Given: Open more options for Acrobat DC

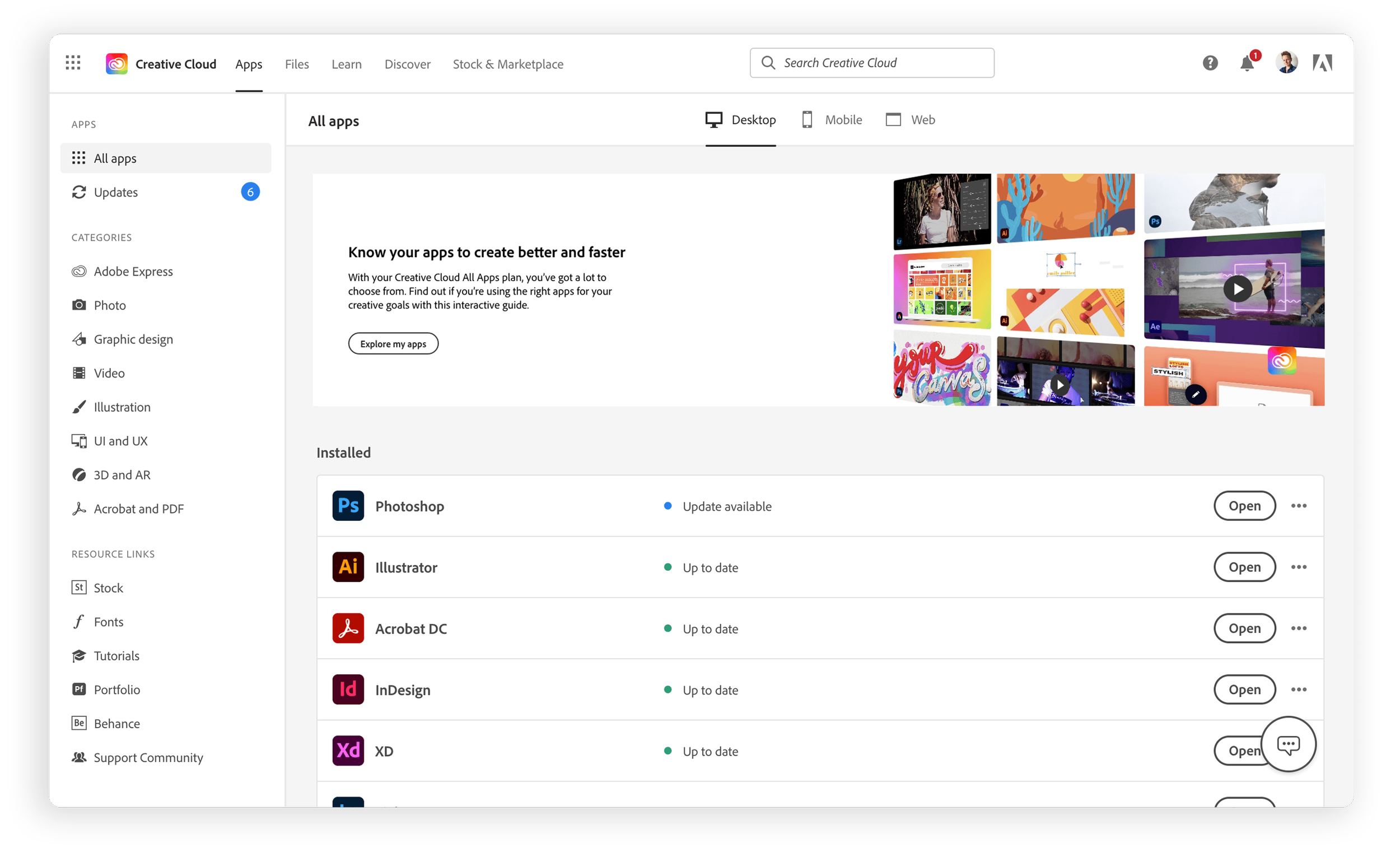Looking at the screenshot, I should tap(1299, 628).
